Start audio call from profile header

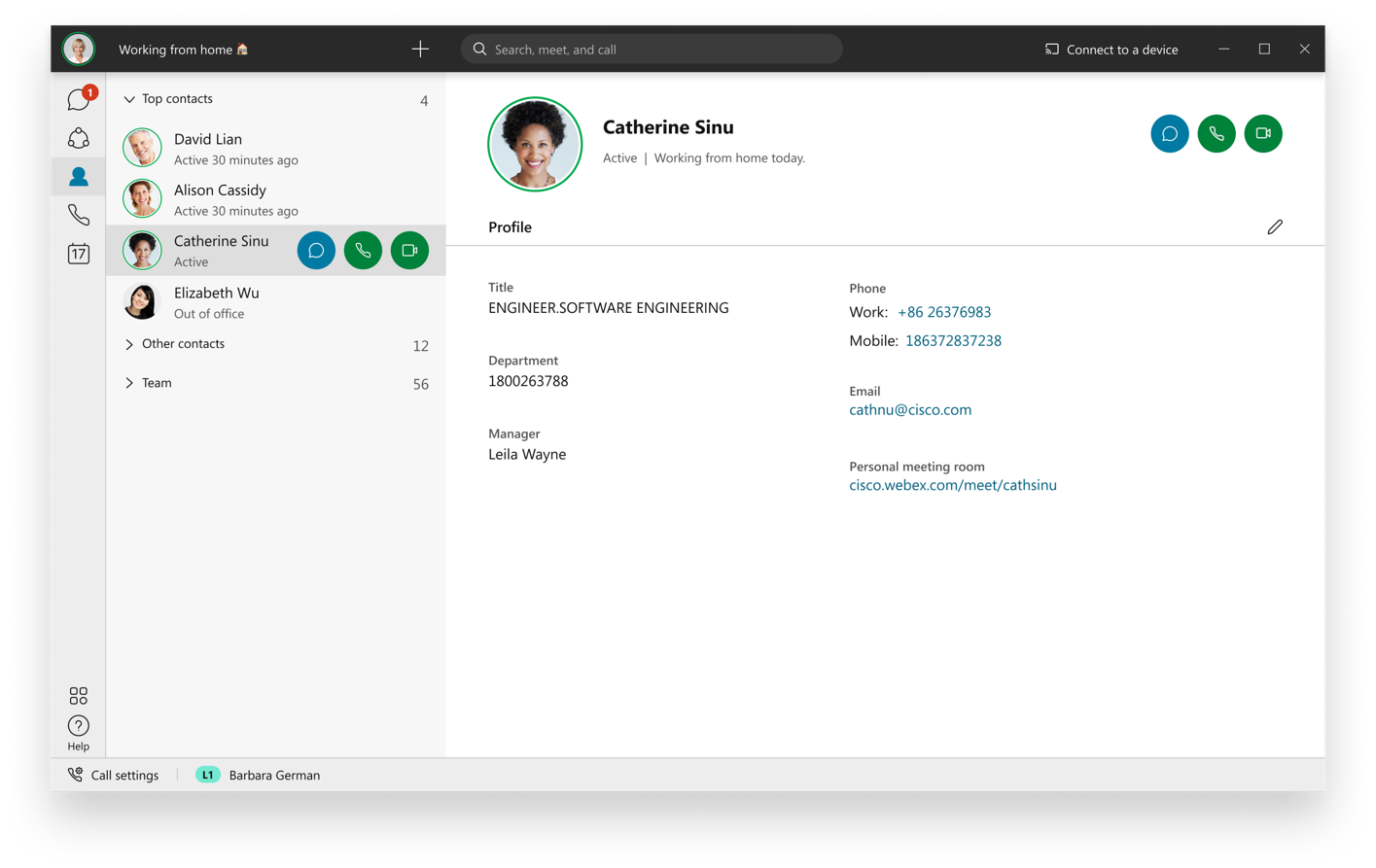tap(1217, 134)
